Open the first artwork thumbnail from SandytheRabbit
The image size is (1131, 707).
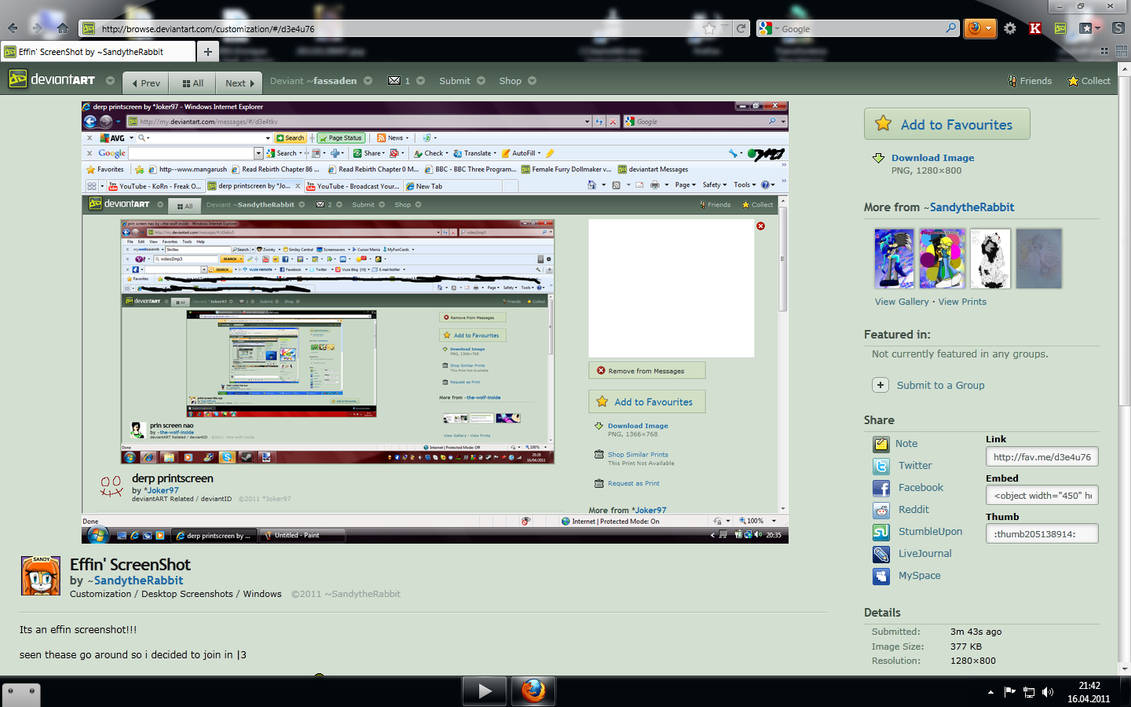pyautogui.click(x=893, y=258)
